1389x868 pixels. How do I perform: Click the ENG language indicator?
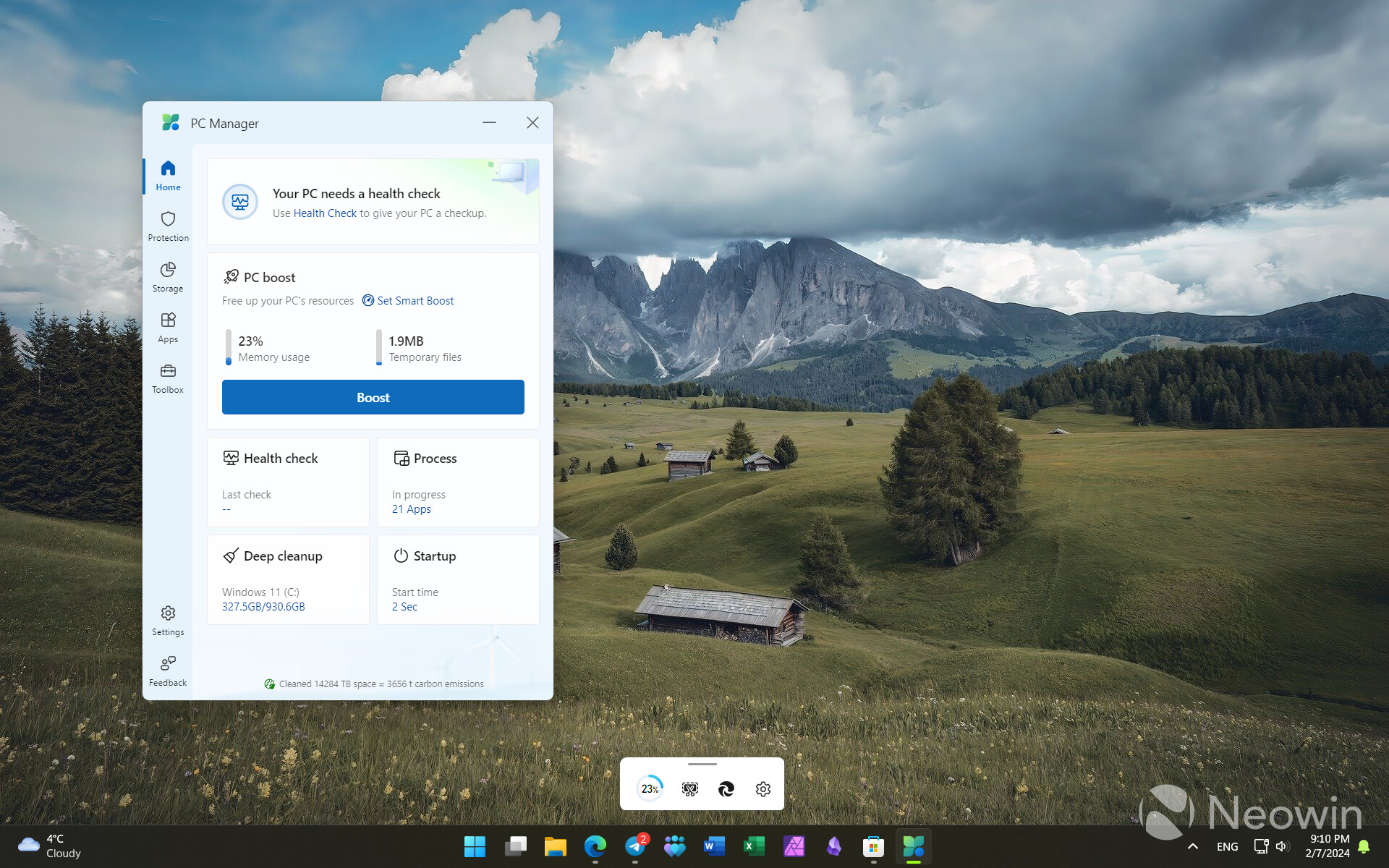pos(1228,846)
